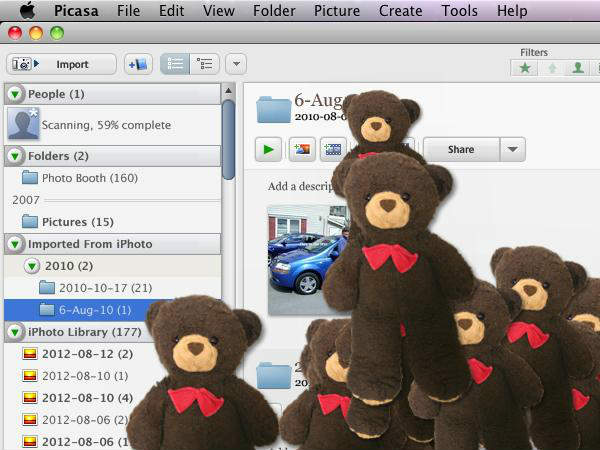Filter by starred photos
Image resolution: width=600 pixels, height=450 pixels.
click(x=525, y=68)
